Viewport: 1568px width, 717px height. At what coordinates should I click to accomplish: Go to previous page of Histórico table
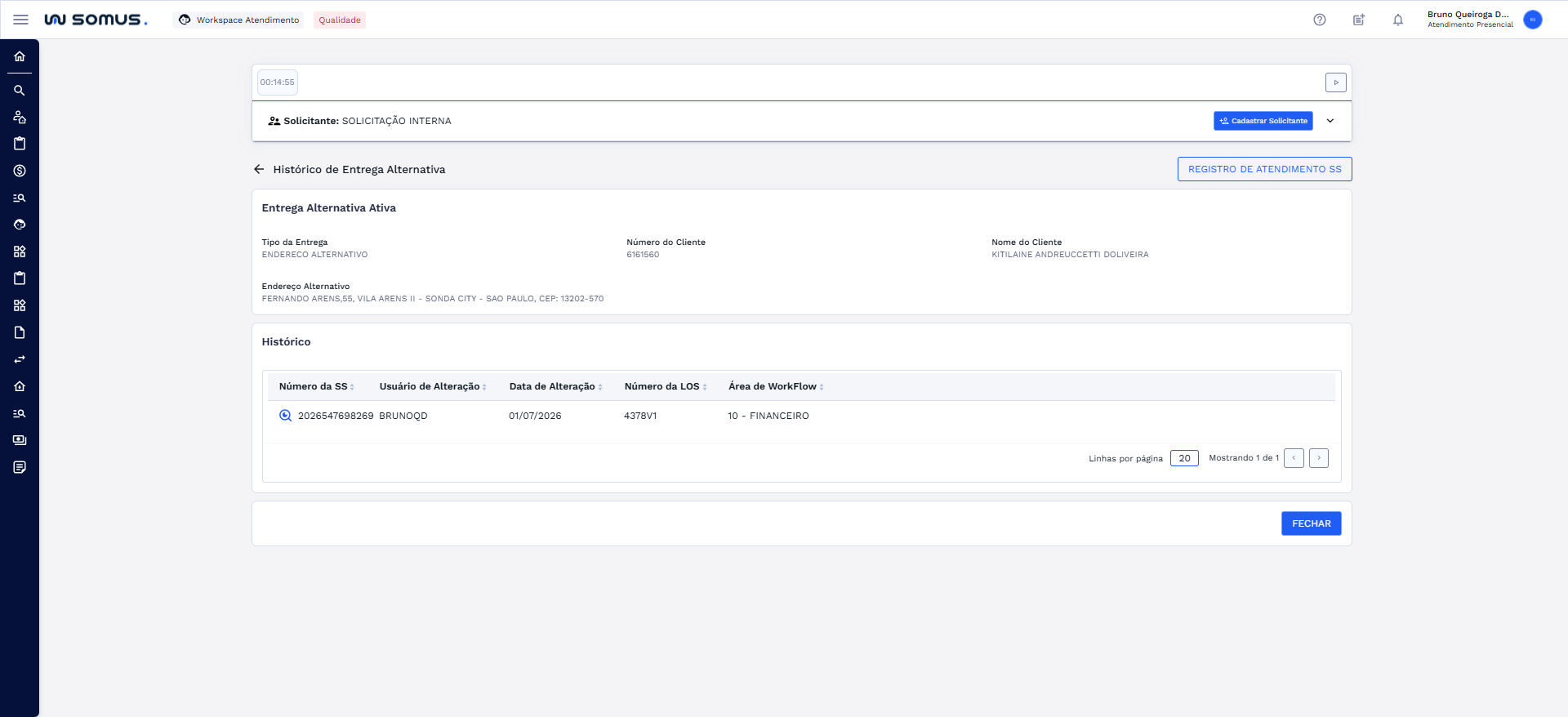click(1294, 458)
